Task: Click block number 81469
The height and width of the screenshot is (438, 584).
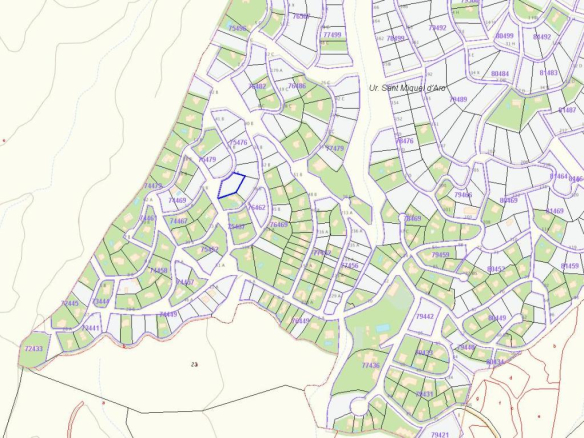Action: 555,211
